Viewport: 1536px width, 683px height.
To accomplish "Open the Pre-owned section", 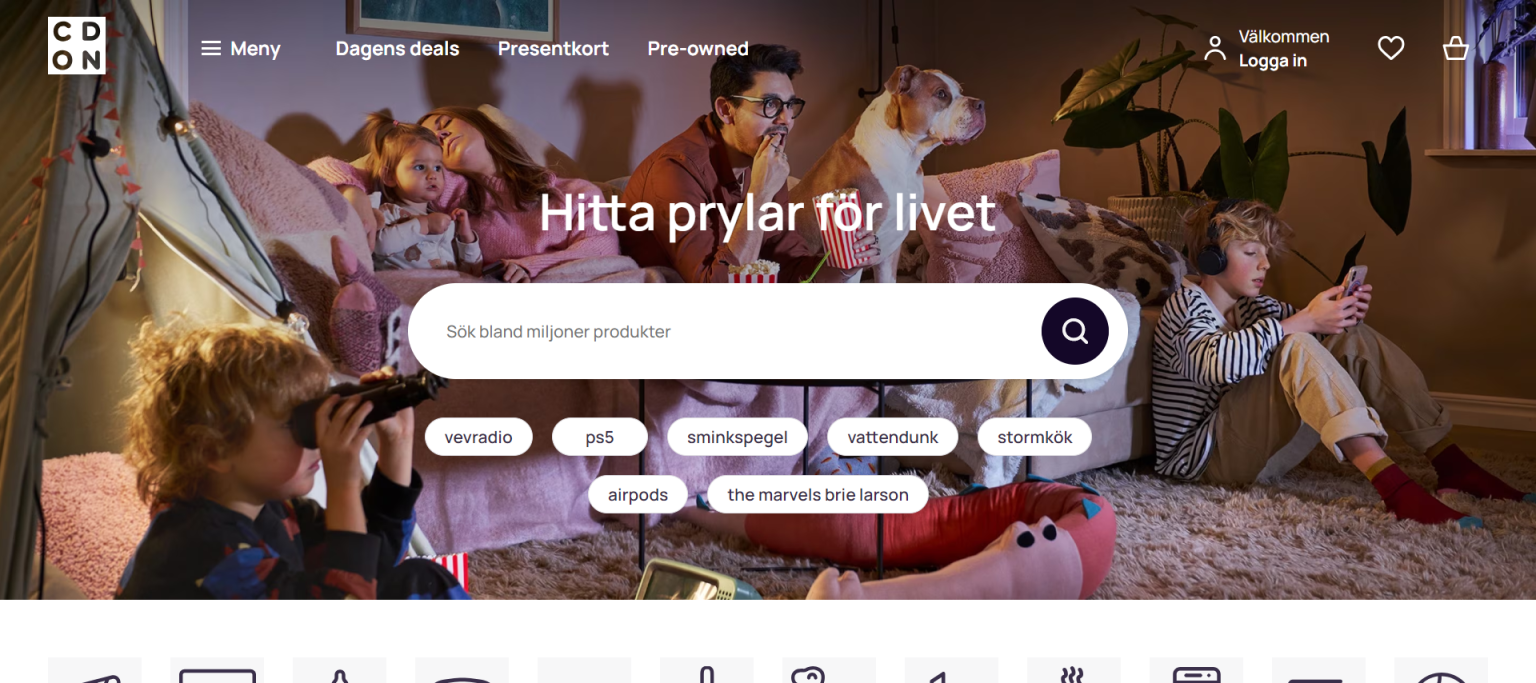I will click(698, 48).
